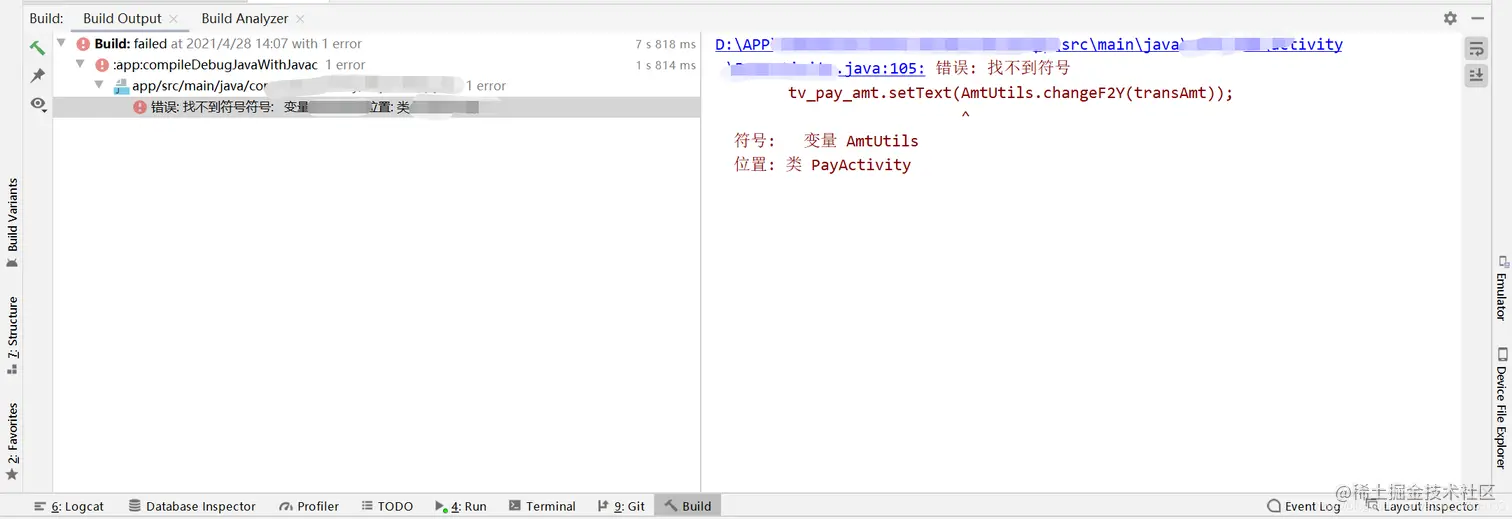Select the 错误: 找不到符号 error row
1512x519 pixels.
click(x=376, y=107)
